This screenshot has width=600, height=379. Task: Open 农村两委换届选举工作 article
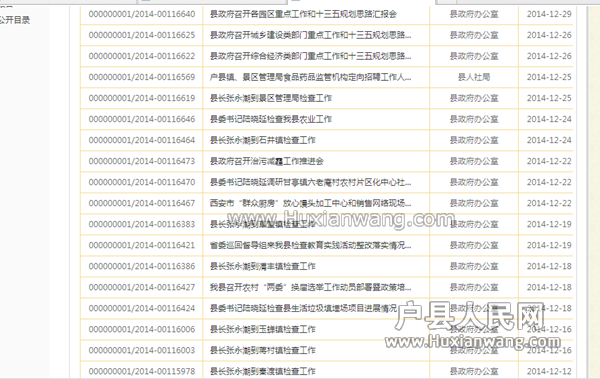310,288
